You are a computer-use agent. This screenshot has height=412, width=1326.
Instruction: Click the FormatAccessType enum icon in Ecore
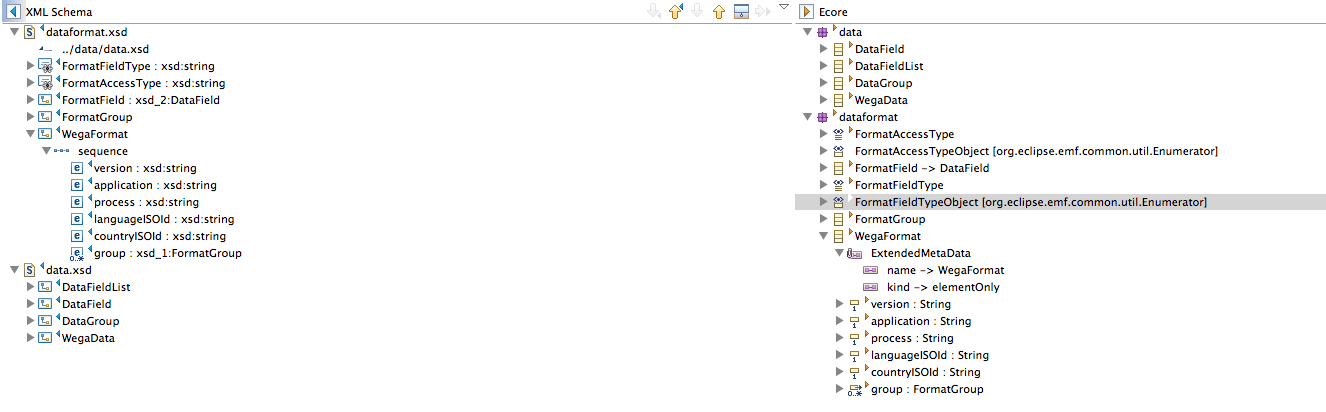pyautogui.click(x=840, y=134)
